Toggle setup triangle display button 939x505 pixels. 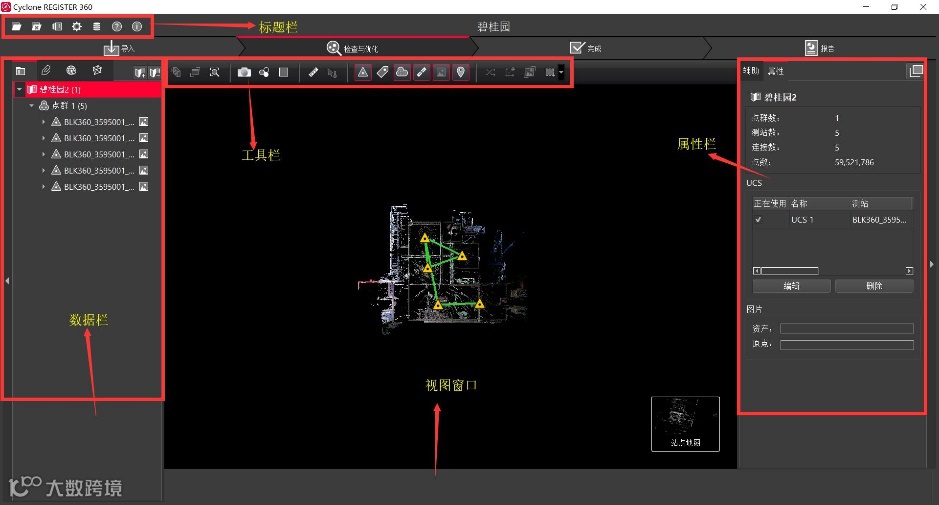[x=362, y=72]
